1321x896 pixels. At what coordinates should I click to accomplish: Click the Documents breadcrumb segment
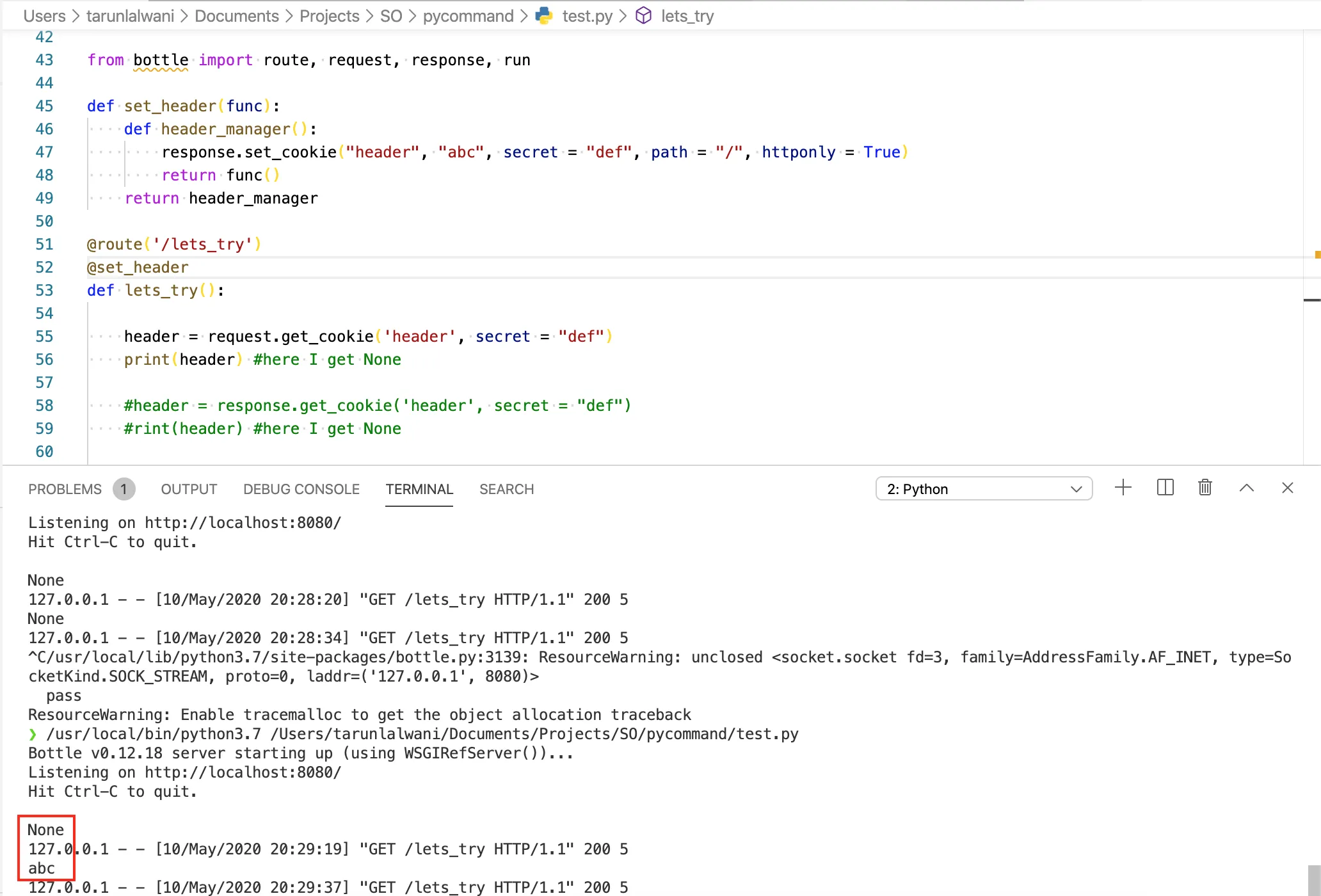(236, 16)
